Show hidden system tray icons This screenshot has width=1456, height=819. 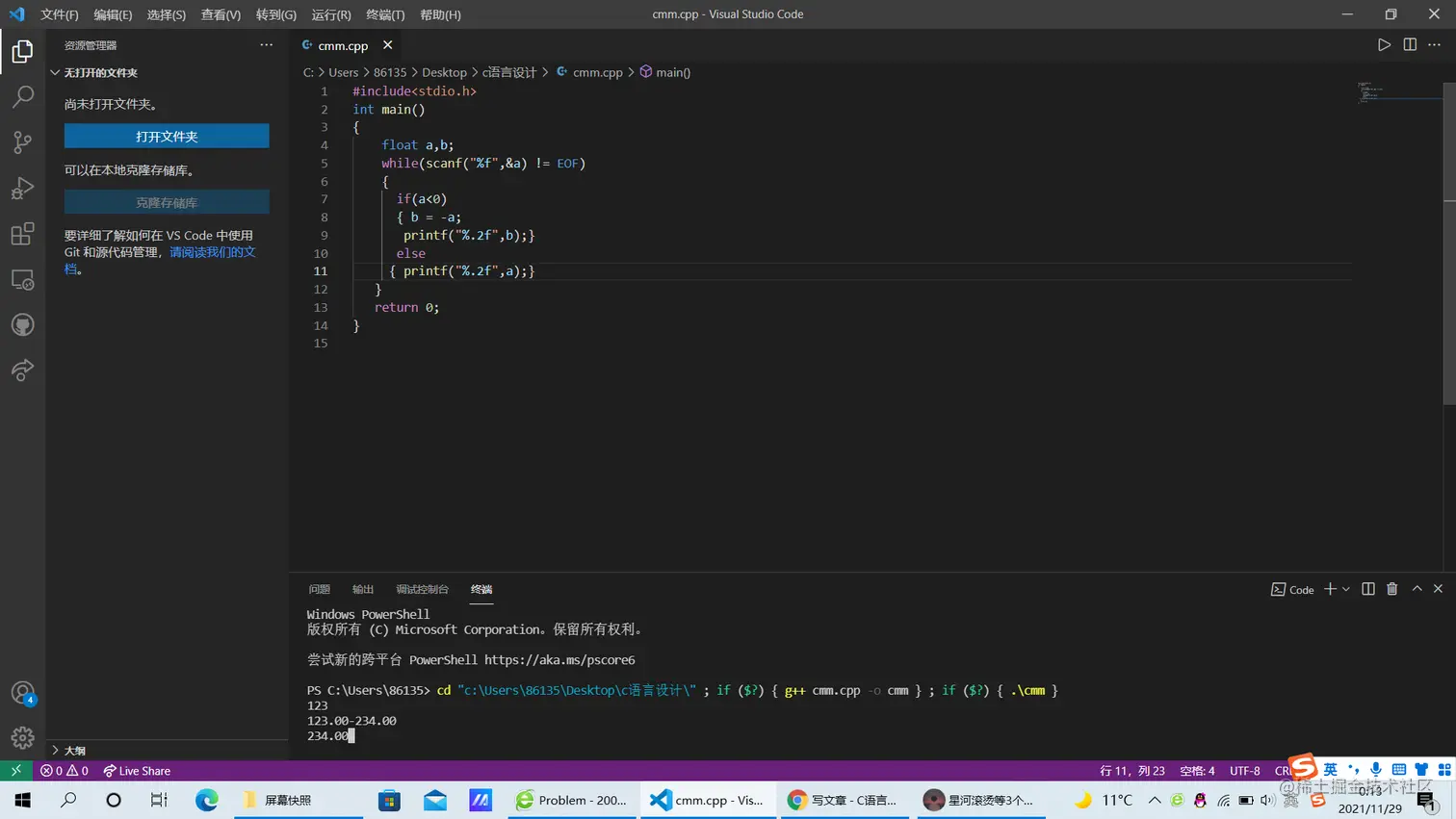1155,800
